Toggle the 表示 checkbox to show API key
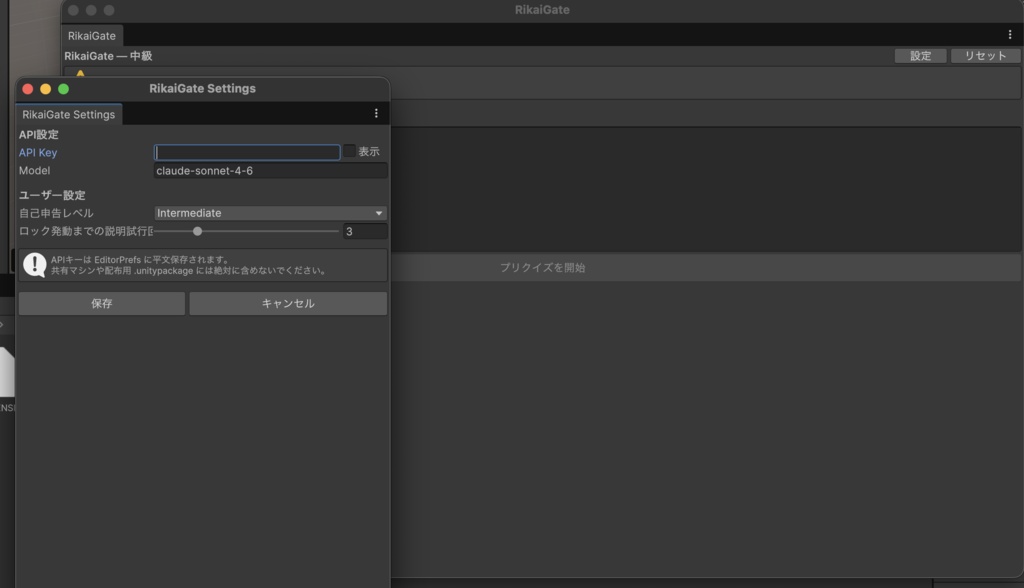The height and width of the screenshot is (588, 1024). click(x=349, y=151)
